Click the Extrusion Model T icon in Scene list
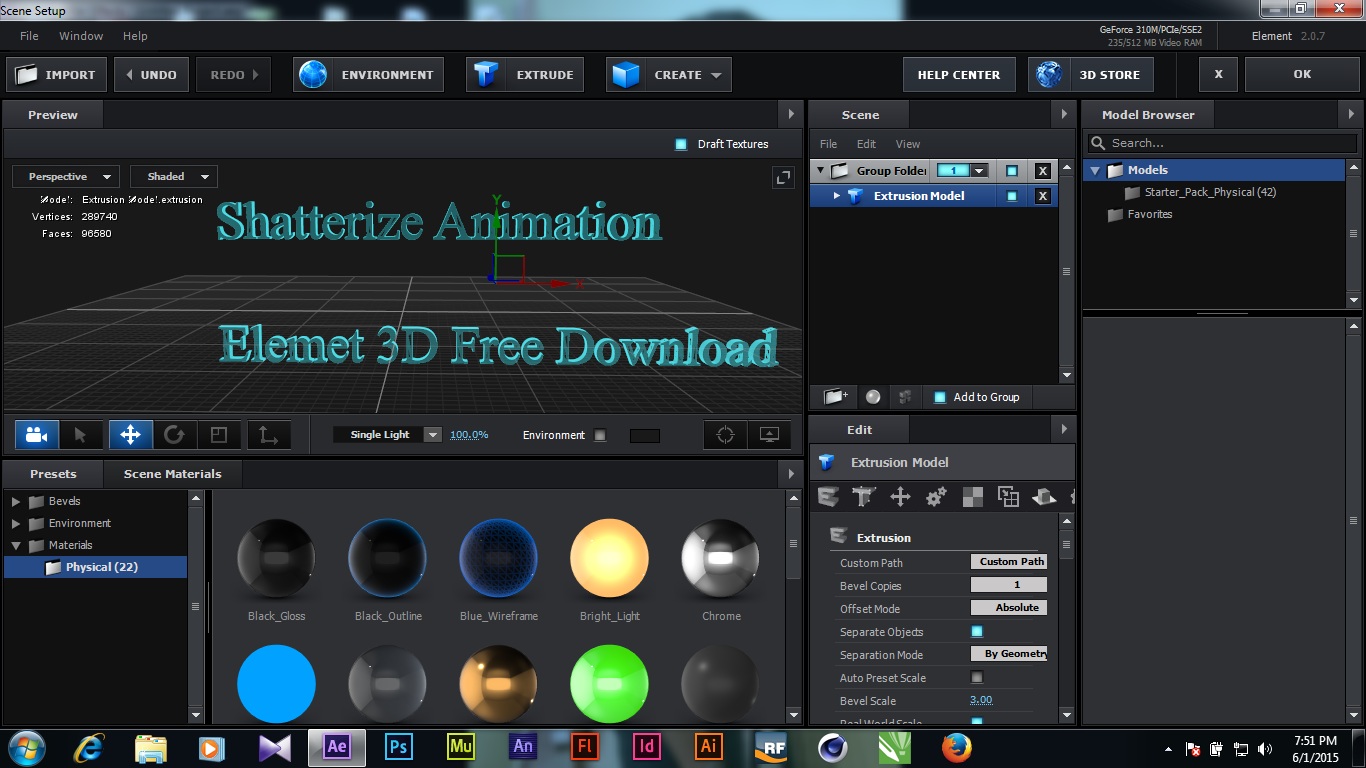1366x768 pixels. point(855,196)
